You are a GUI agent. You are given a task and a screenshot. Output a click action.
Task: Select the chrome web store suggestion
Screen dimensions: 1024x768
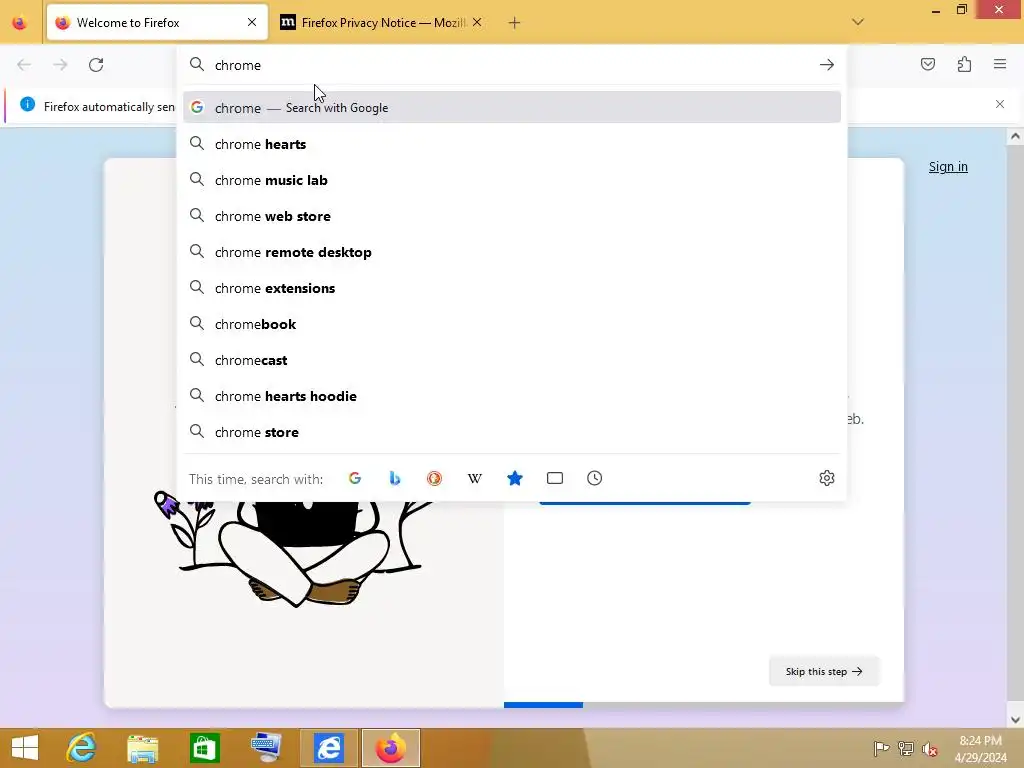(512, 216)
